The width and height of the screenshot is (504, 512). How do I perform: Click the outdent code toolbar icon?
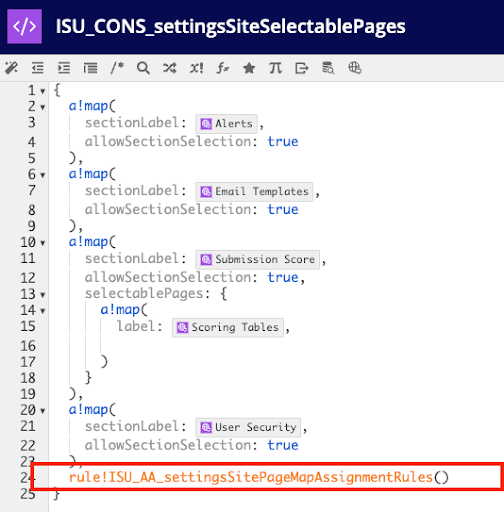coord(38,68)
